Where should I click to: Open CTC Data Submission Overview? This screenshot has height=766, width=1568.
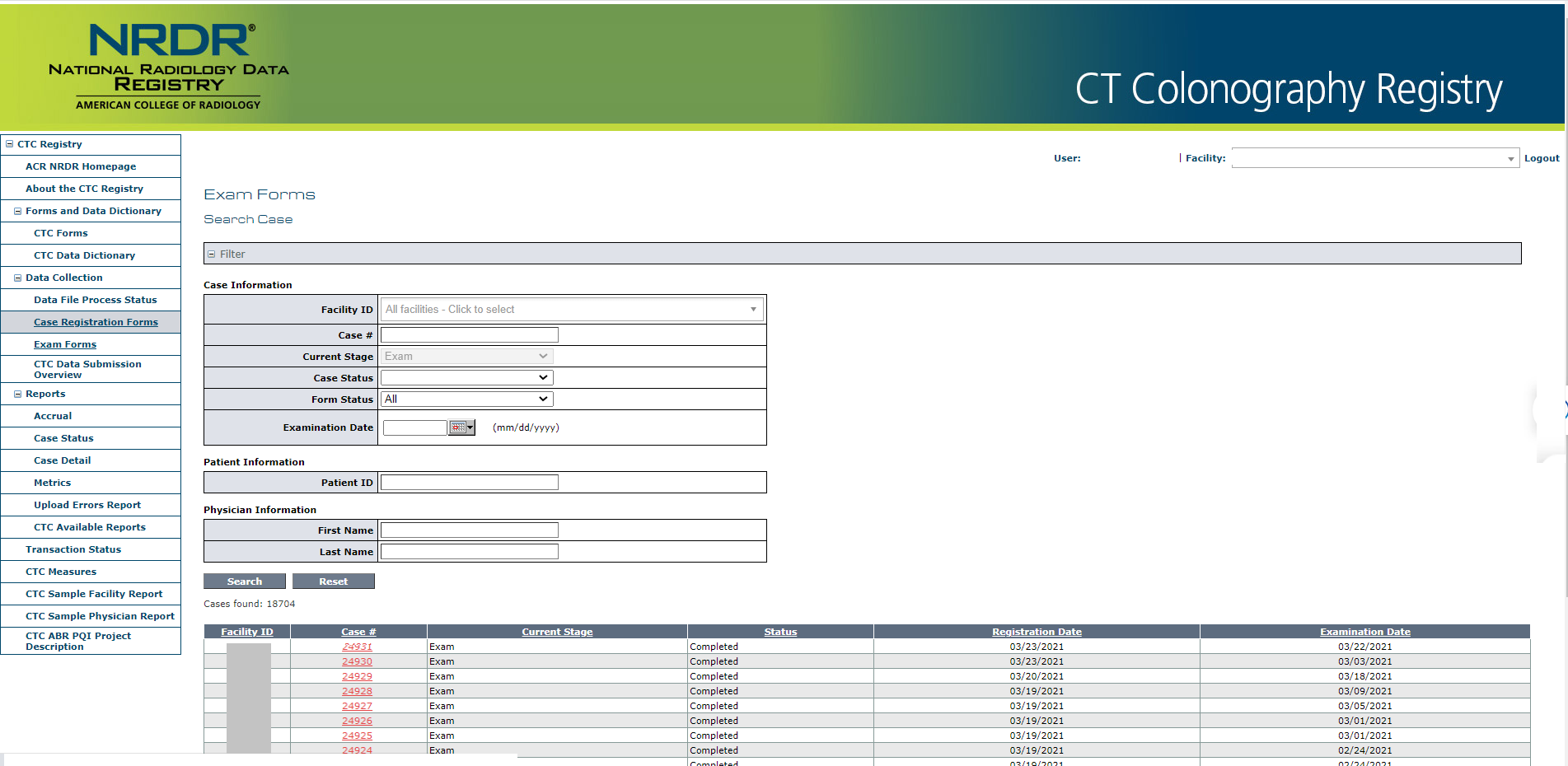(87, 369)
